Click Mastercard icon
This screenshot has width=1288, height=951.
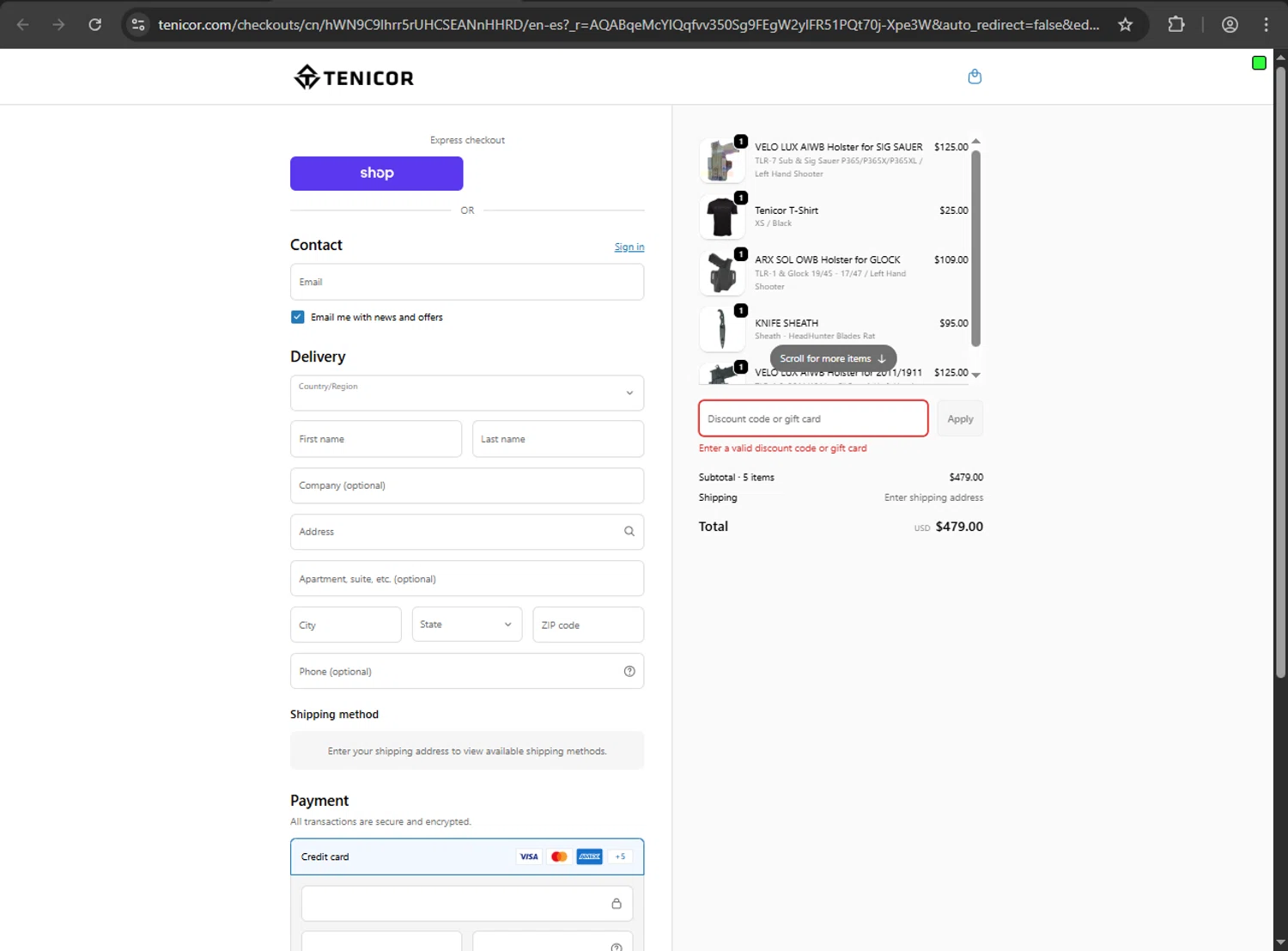pyautogui.click(x=559, y=857)
